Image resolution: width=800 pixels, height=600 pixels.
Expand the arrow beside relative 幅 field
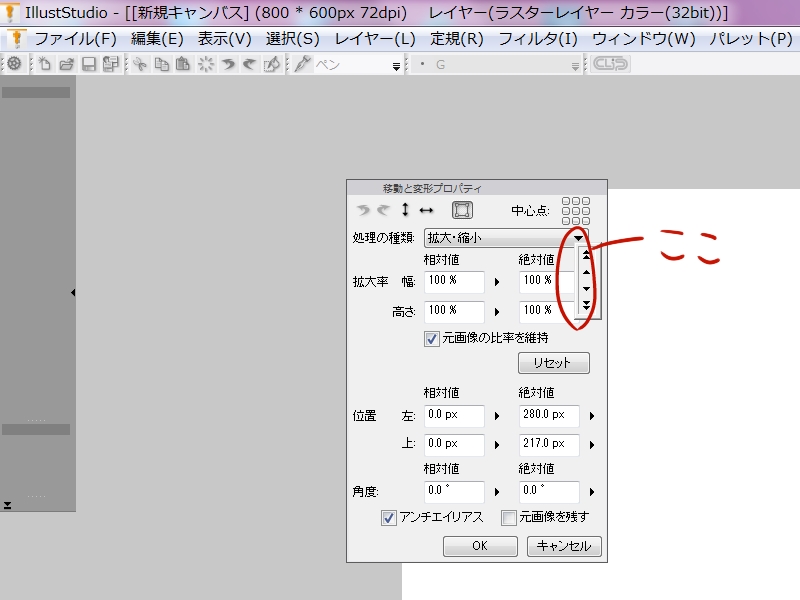pos(497,282)
